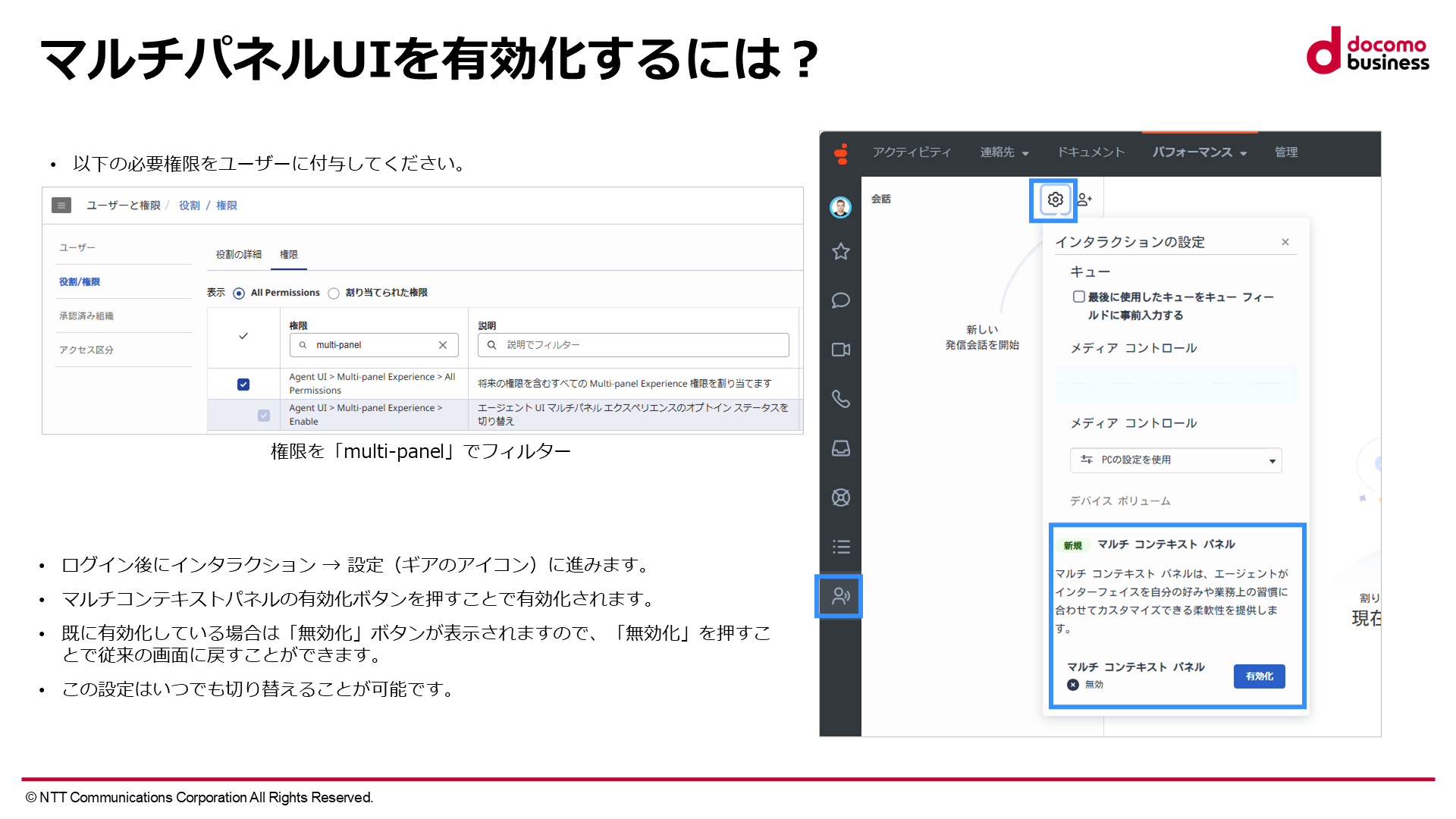Viewport: 1456px width, 819px height.
Task: Expand the パフォーマンス menu dropdown
Action: coord(1200,152)
